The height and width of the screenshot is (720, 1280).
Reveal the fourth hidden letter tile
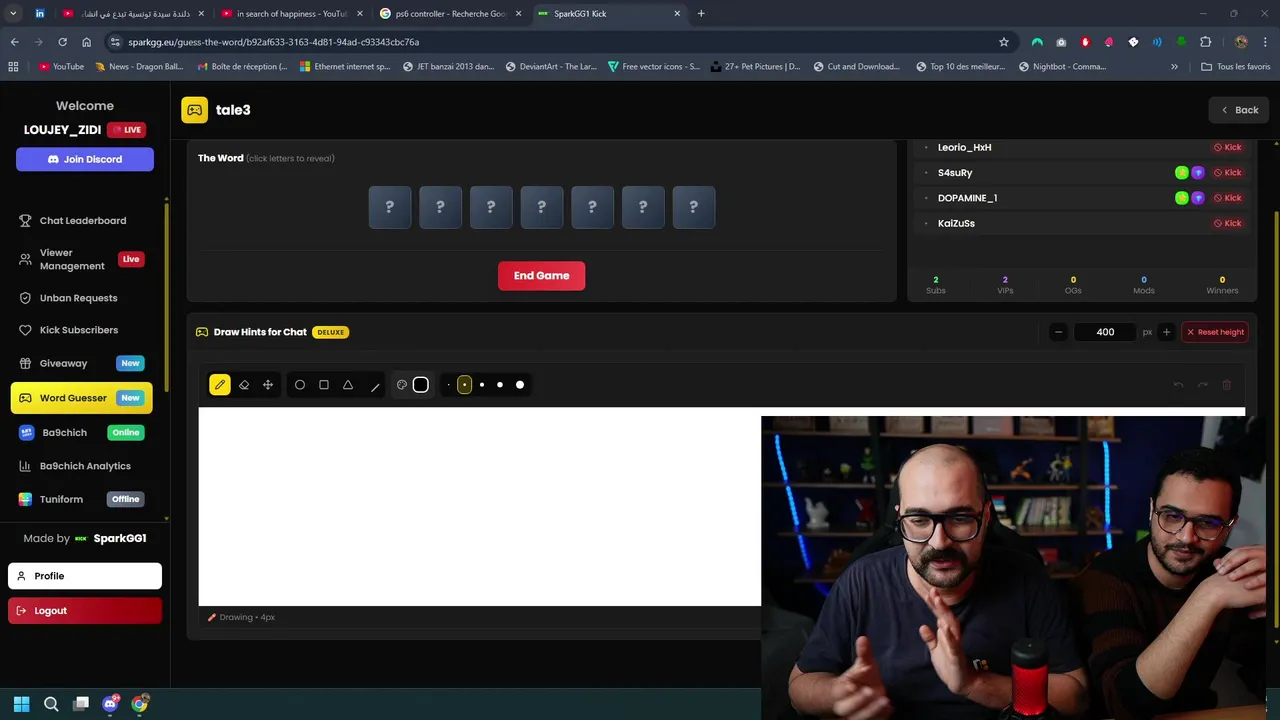[542, 207]
